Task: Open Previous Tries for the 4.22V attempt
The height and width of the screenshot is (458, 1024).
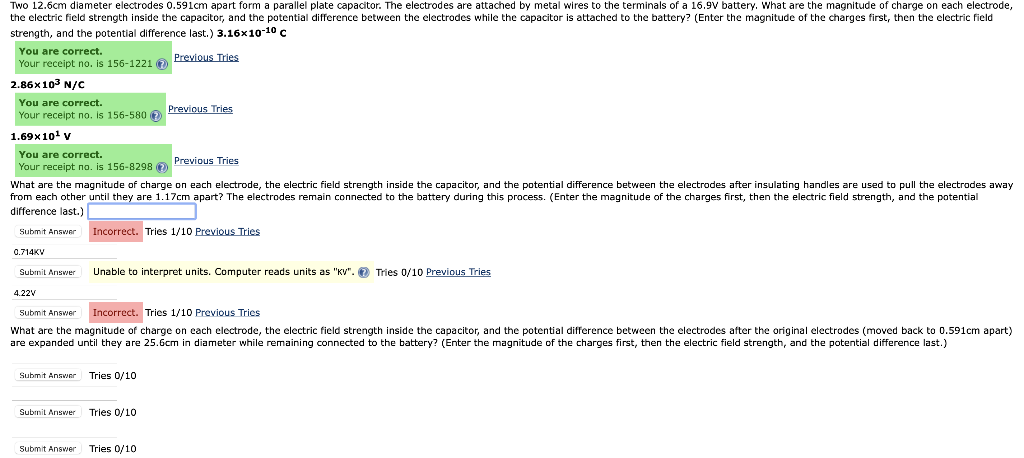Action: coord(227,312)
